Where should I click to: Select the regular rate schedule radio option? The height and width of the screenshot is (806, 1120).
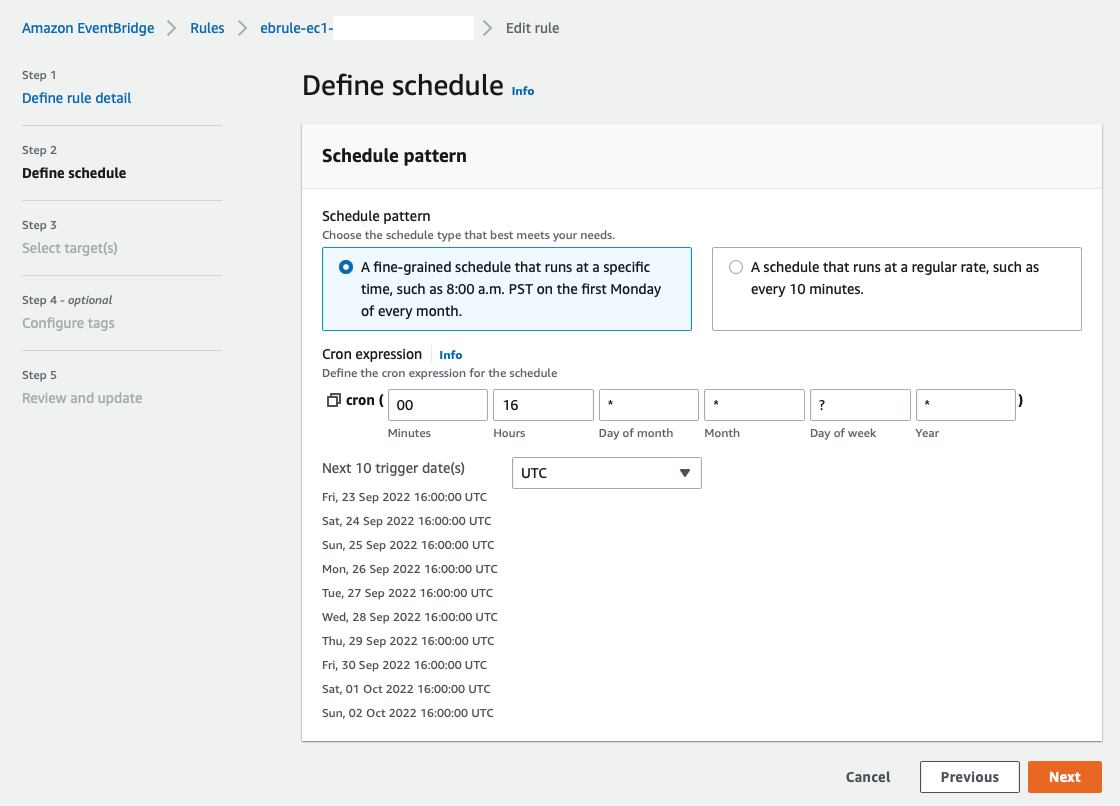pyautogui.click(x=736, y=267)
